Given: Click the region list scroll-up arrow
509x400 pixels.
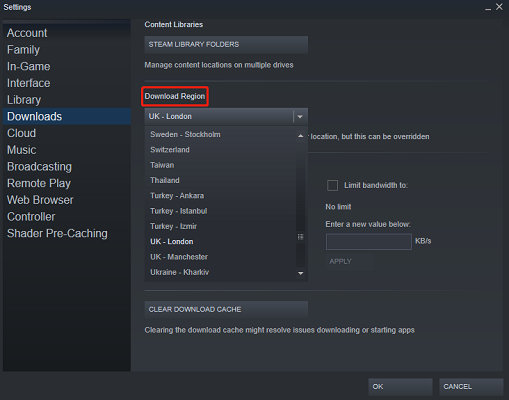Looking at the screenshot, I should click(x=301, y=136).
